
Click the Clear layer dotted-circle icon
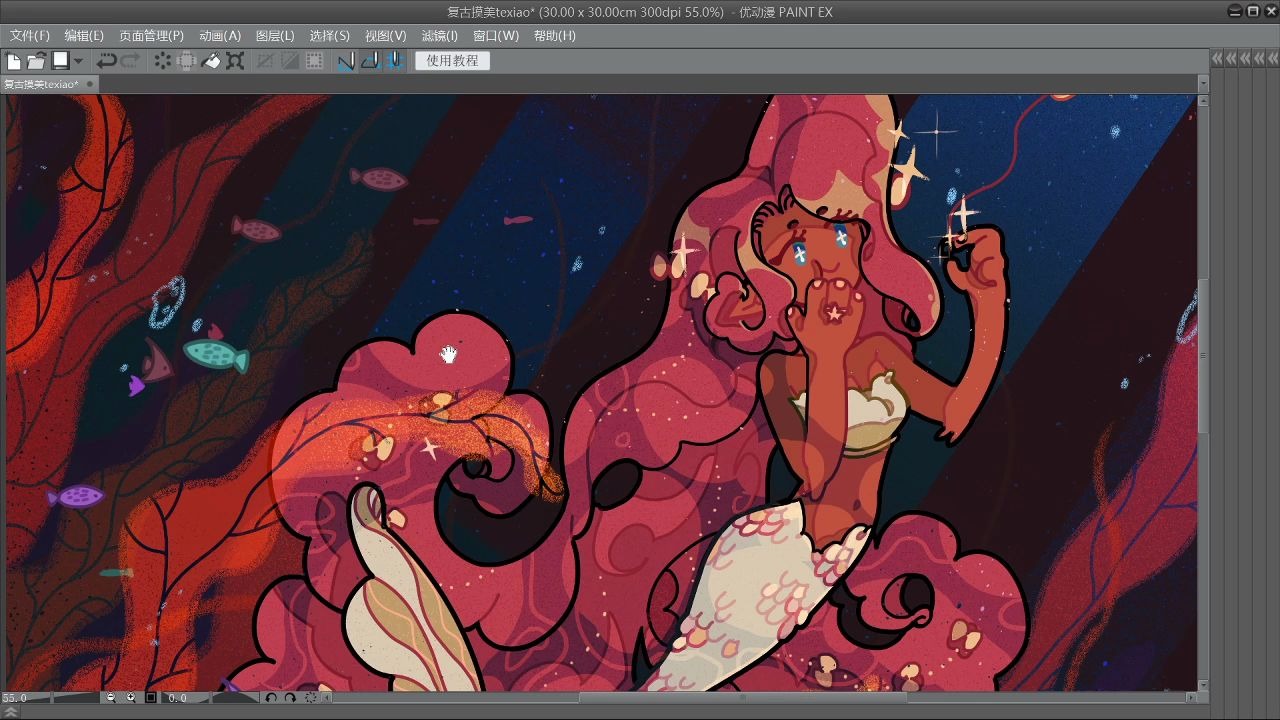[163, 61]
